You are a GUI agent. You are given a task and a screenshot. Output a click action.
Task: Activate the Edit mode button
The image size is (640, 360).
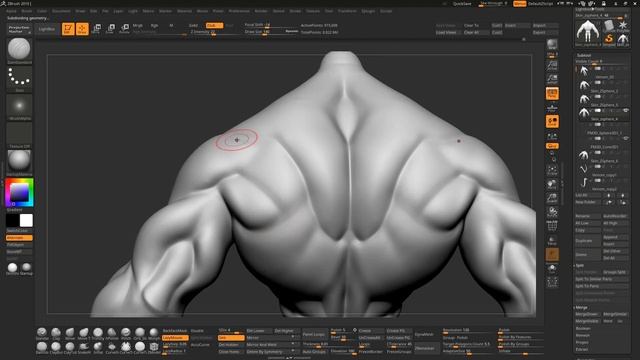coord(68,29)
